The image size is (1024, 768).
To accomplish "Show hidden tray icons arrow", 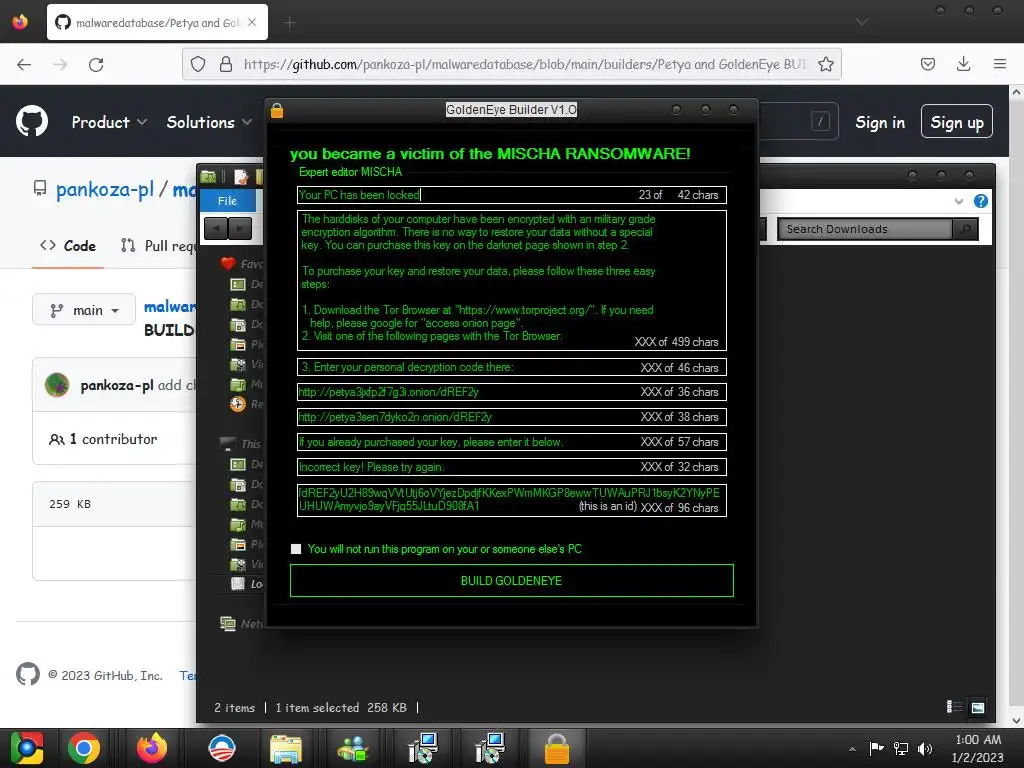I will coord(852,749).
